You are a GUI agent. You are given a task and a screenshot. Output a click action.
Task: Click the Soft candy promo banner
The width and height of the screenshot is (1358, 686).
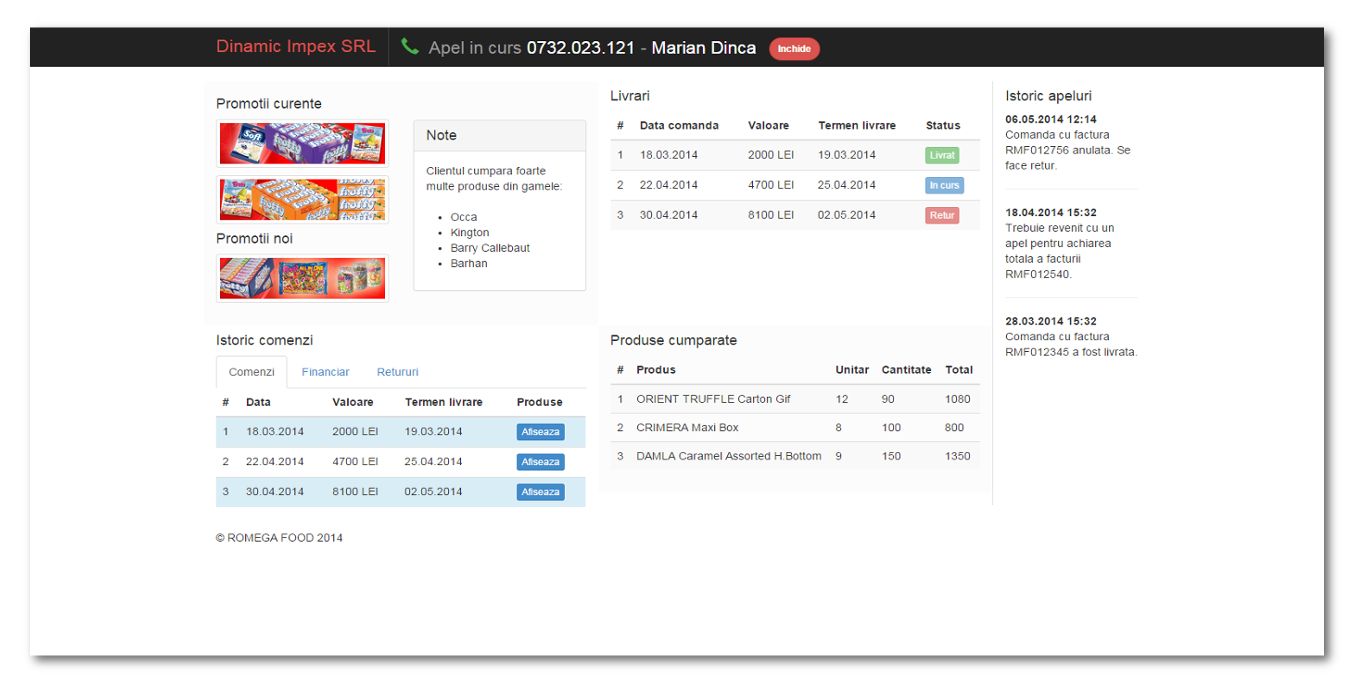click(x=301, y=144)
